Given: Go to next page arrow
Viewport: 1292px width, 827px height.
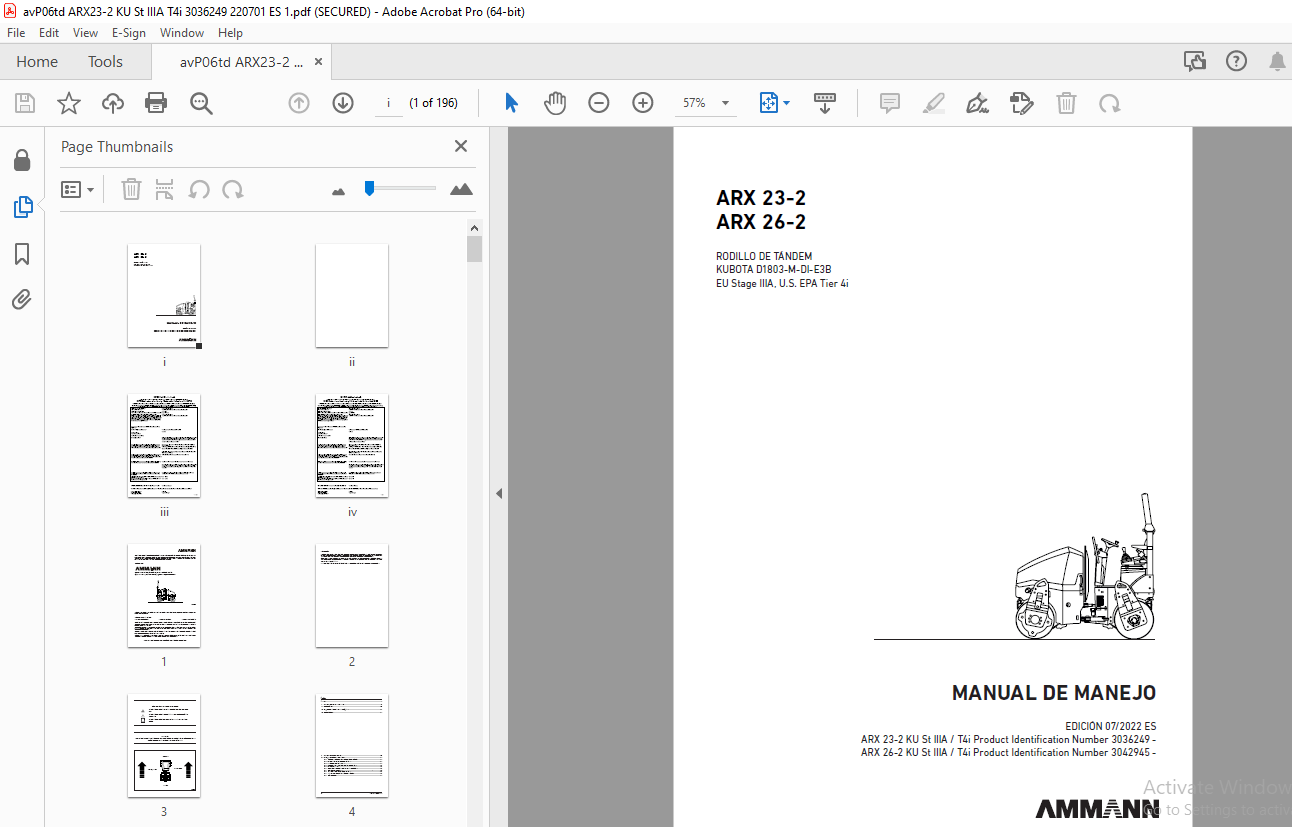Looking at the screenshot, I should 343,103.
